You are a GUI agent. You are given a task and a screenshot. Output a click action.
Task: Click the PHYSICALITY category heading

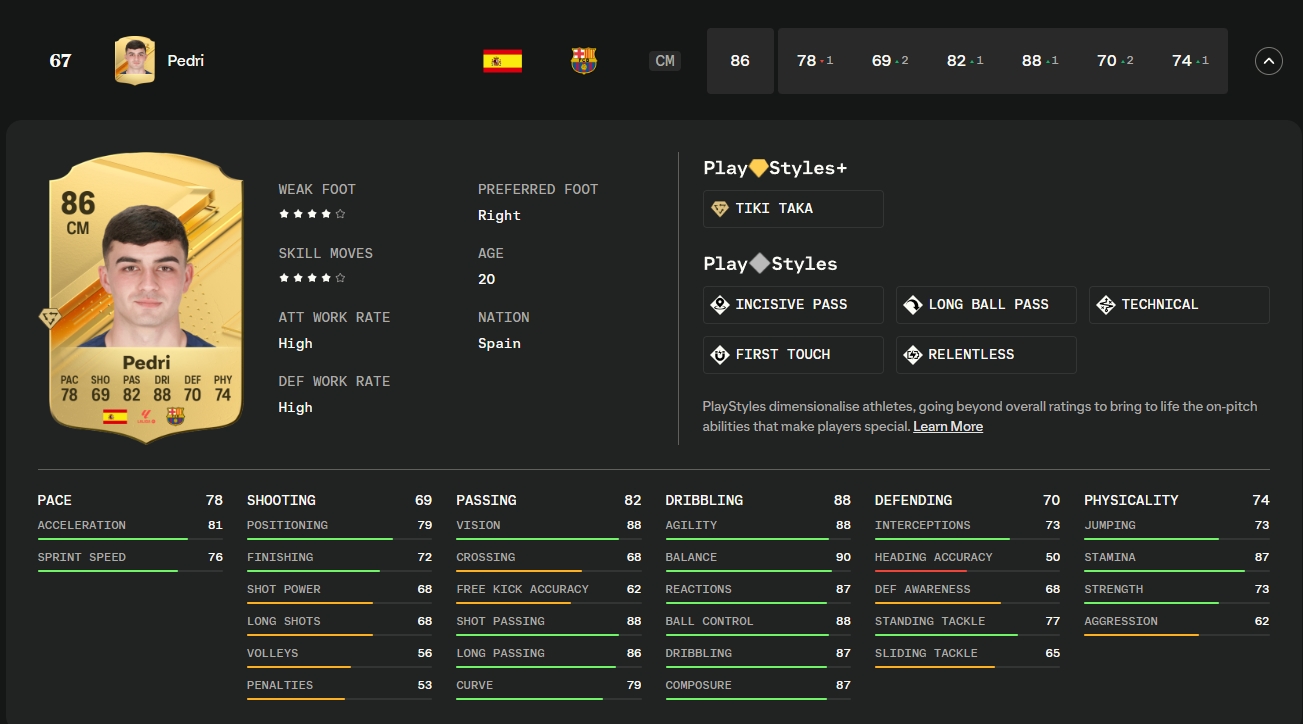click(x=1131, y=500)
